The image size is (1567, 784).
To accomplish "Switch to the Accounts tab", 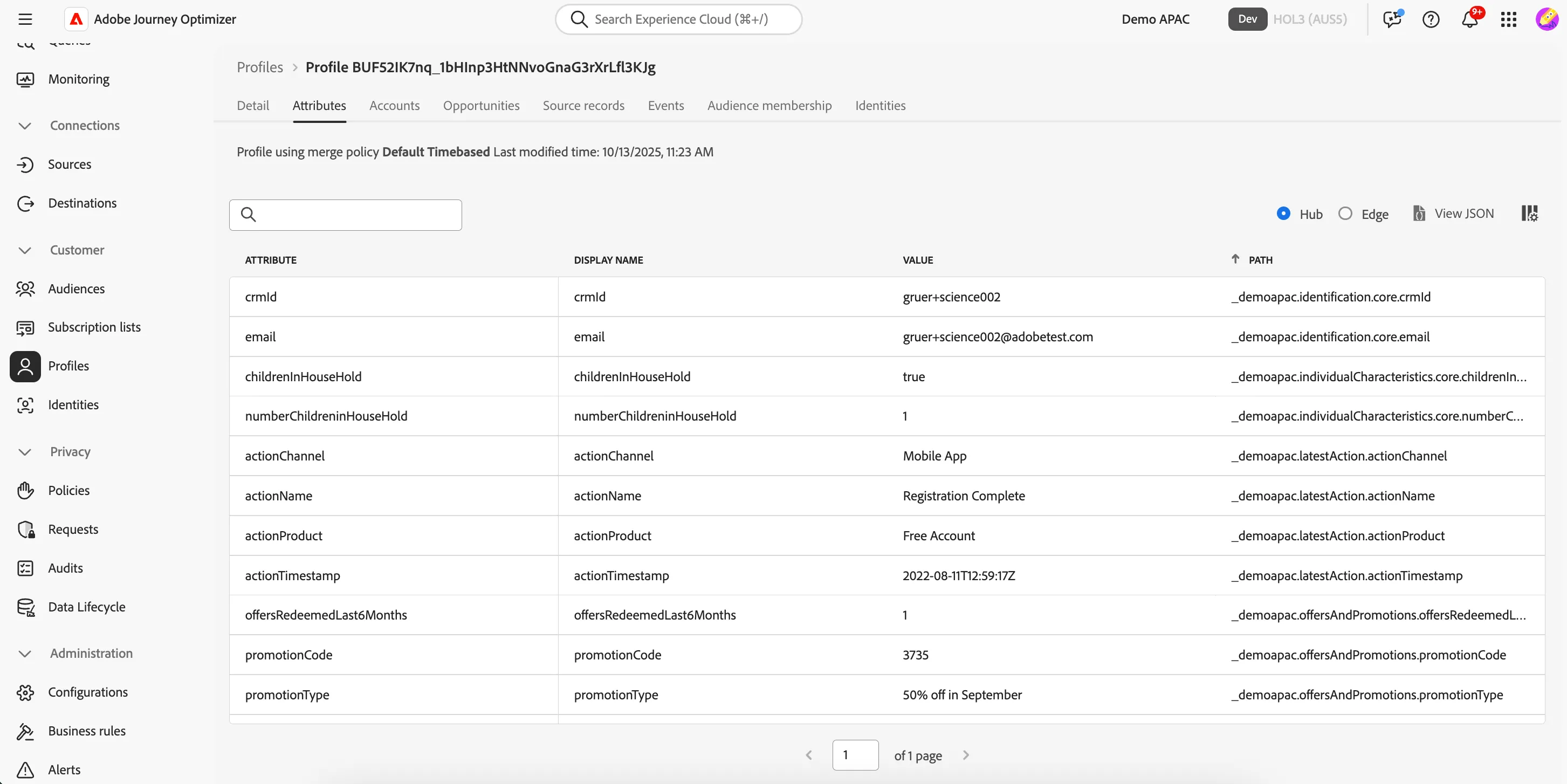I will click(x=394, y=106).
